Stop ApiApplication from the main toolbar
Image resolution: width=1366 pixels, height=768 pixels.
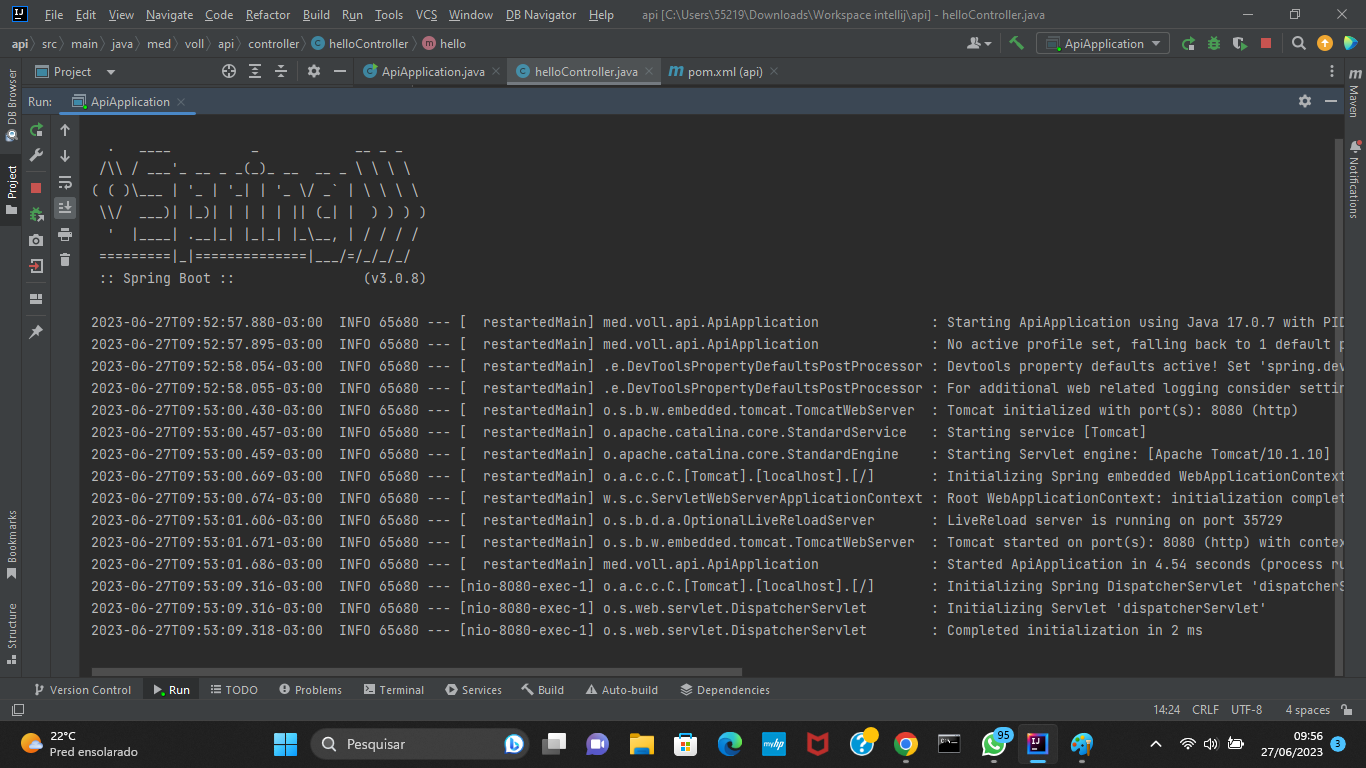click(x=1266, y=43)
